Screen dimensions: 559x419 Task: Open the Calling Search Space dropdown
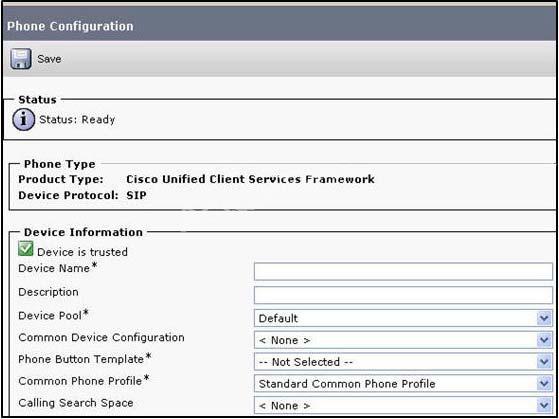click(403, 405)
